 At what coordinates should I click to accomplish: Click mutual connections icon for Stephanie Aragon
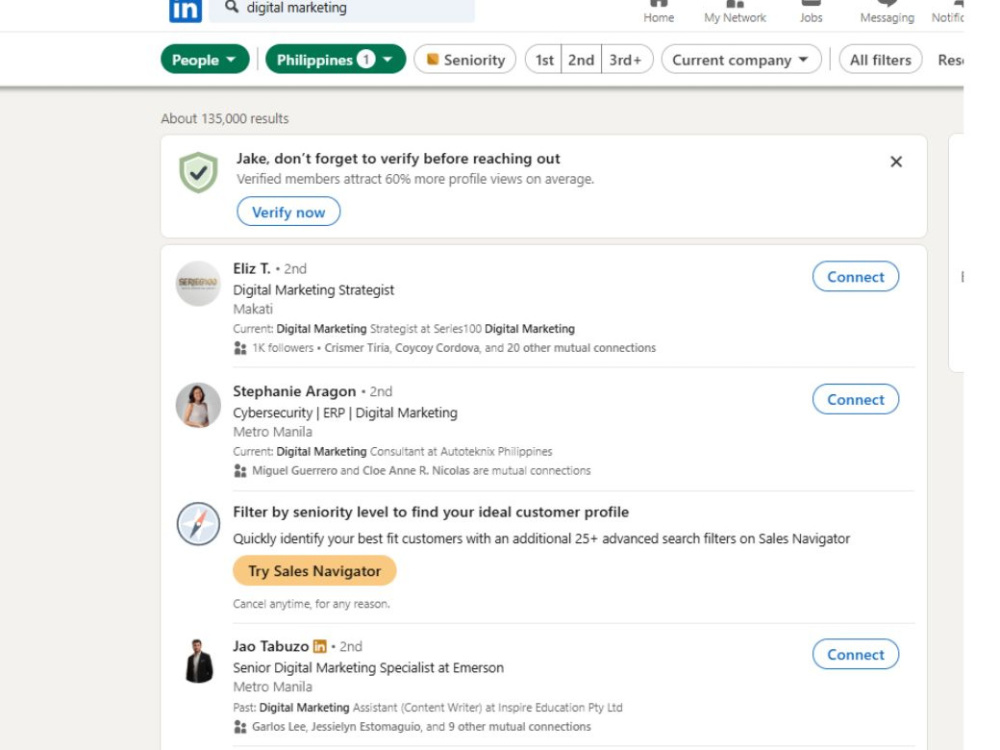tap(240, 471)
